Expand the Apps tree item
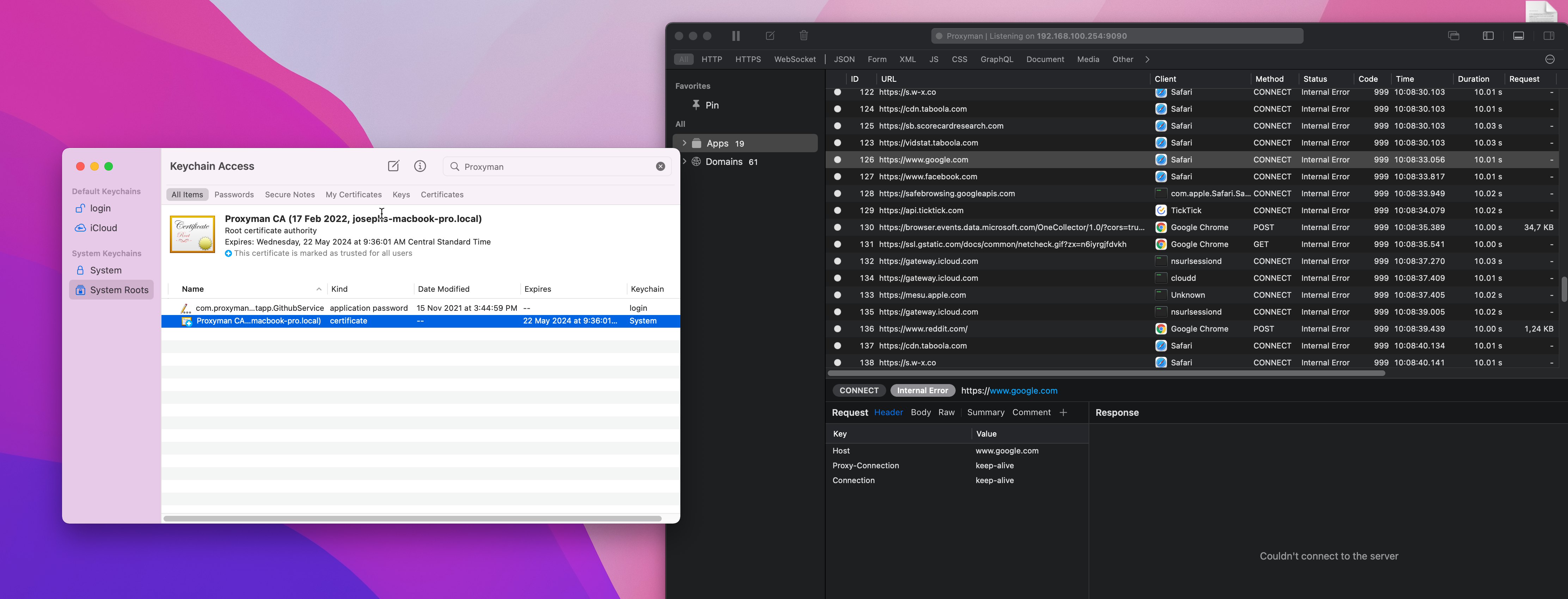This screenshot has height=599, width=1568. (x=684, y=143)
